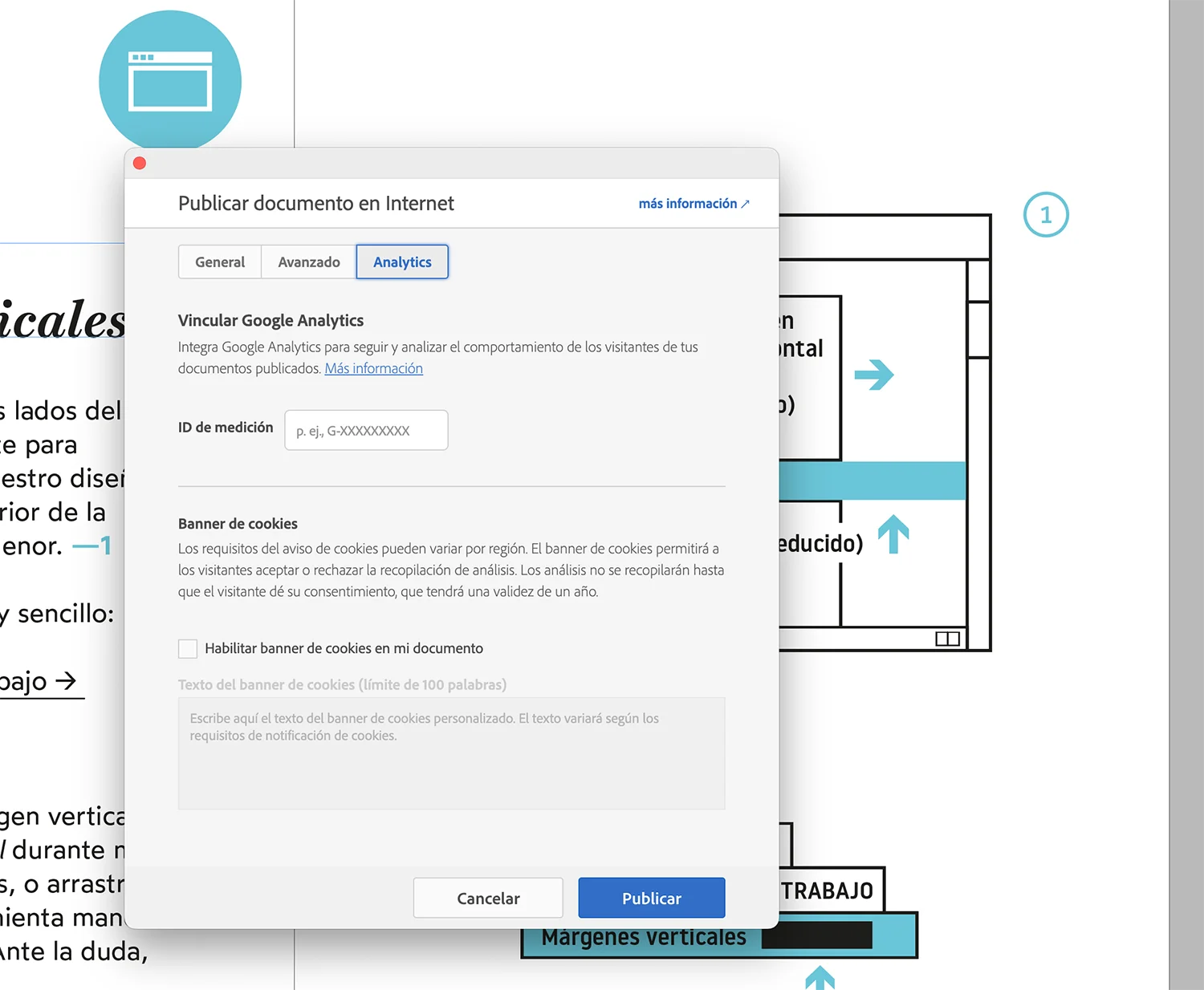
Task: Click the double-square icon in the diagram corner
Action: pos(947,638)
